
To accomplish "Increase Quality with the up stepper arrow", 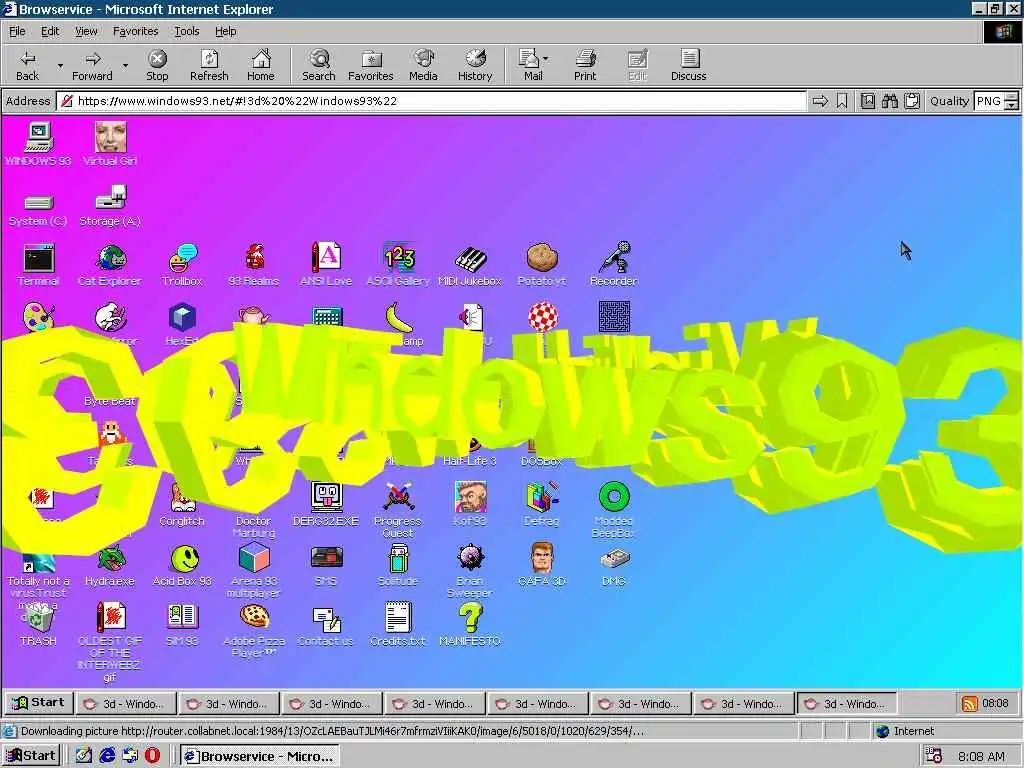I will pyautogui.click(x=1012, y=97).
